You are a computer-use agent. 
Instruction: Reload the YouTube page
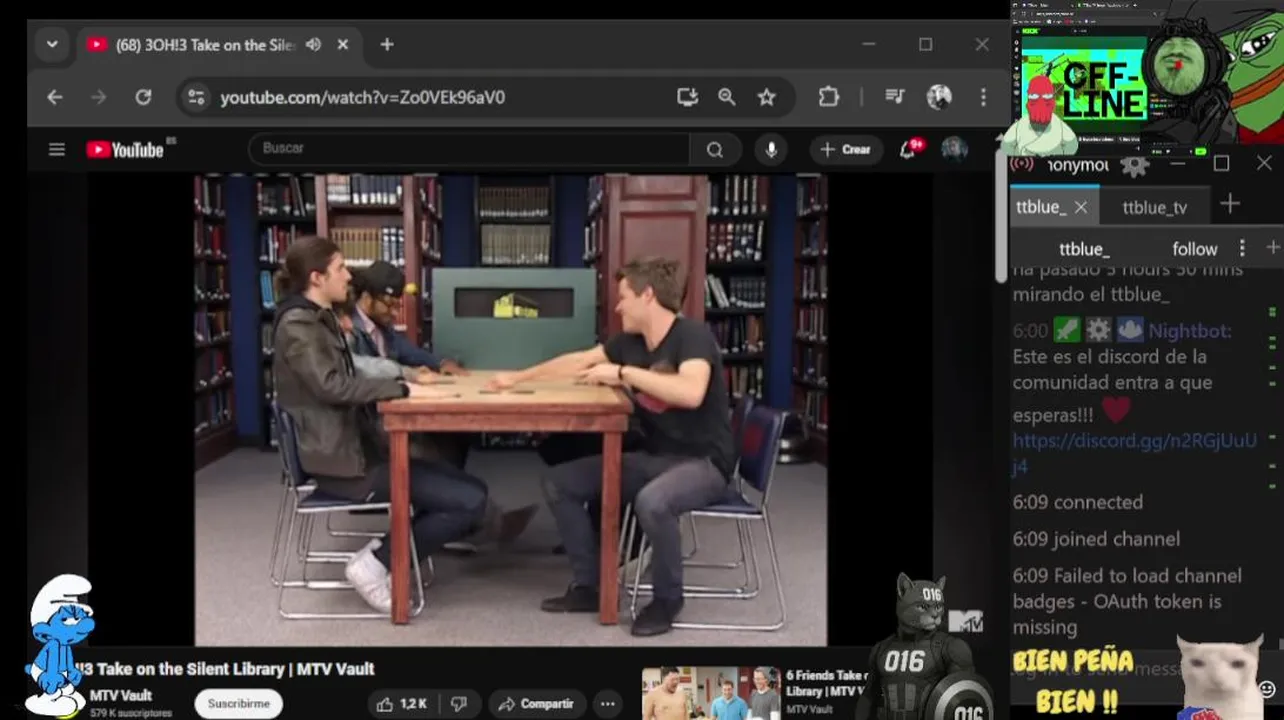(x=143, y=97)
